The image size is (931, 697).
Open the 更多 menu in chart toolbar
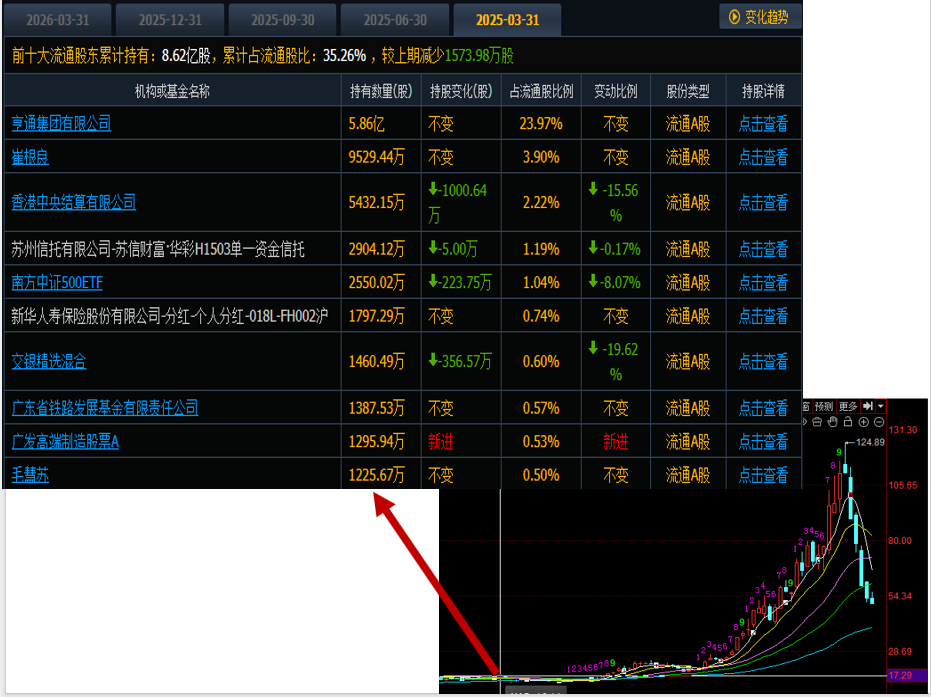pos(848,406)
